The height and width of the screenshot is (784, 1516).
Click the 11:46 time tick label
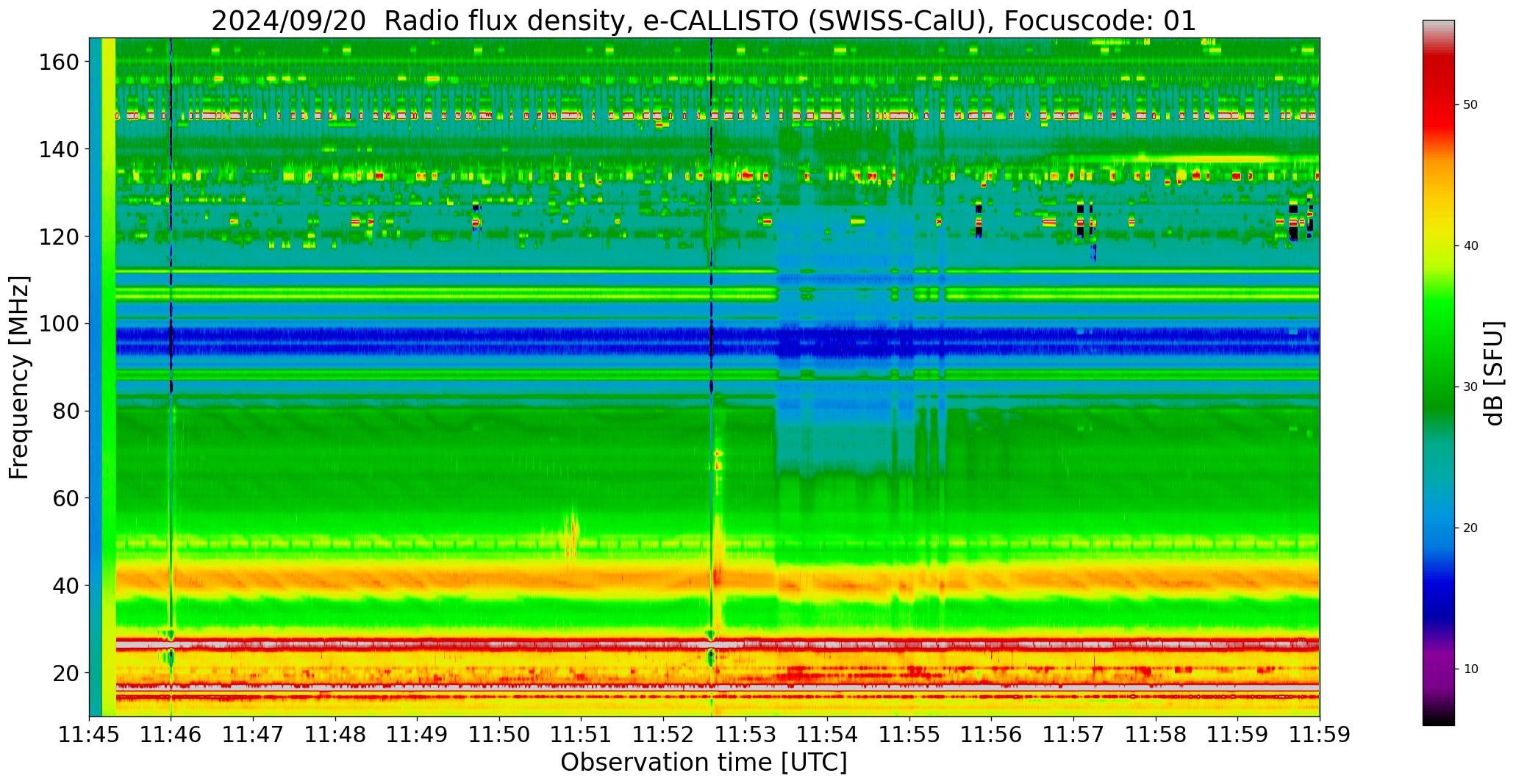[x=171, y=735]
